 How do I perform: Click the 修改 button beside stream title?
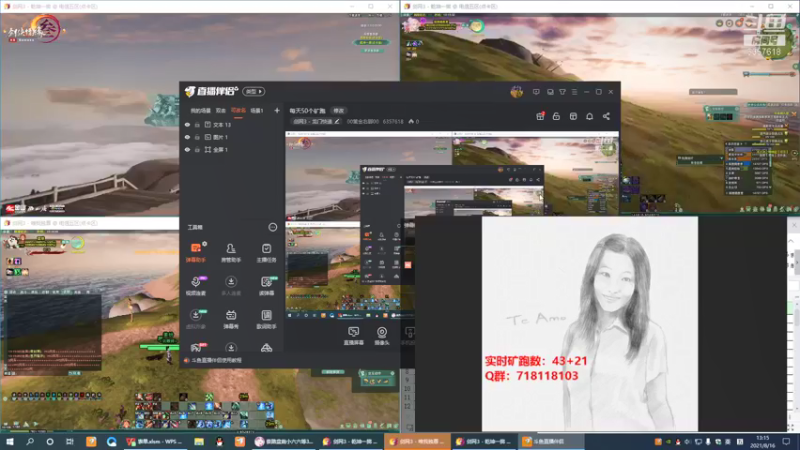coord(339,111)
